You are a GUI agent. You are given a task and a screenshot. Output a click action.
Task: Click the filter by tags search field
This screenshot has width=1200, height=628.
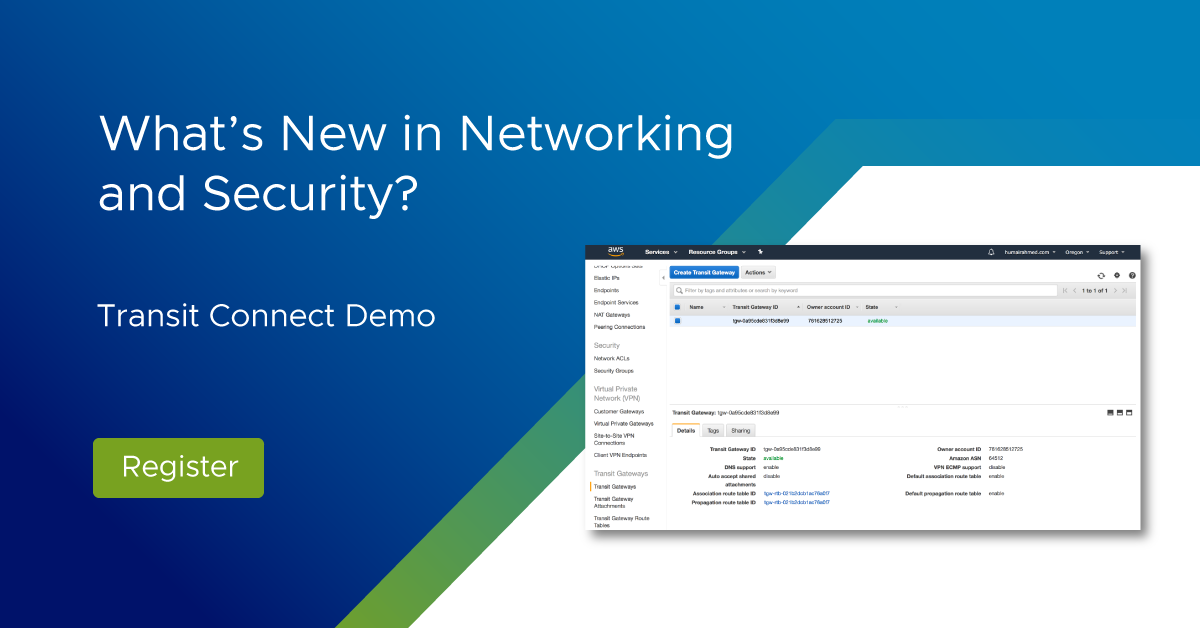pyautogui.click(x=864, y=290)
